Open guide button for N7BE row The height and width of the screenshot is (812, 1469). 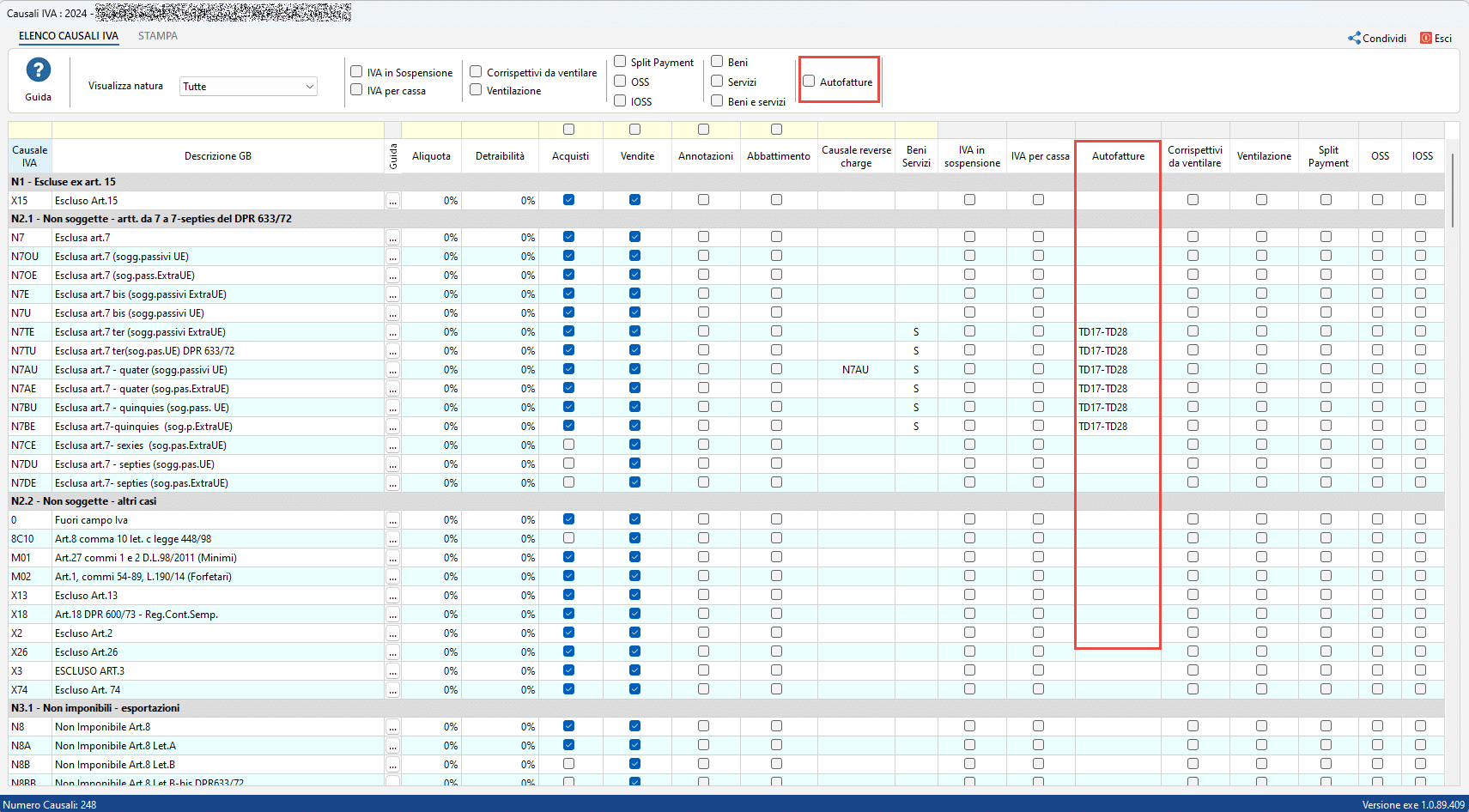click(x=392, y=427)
